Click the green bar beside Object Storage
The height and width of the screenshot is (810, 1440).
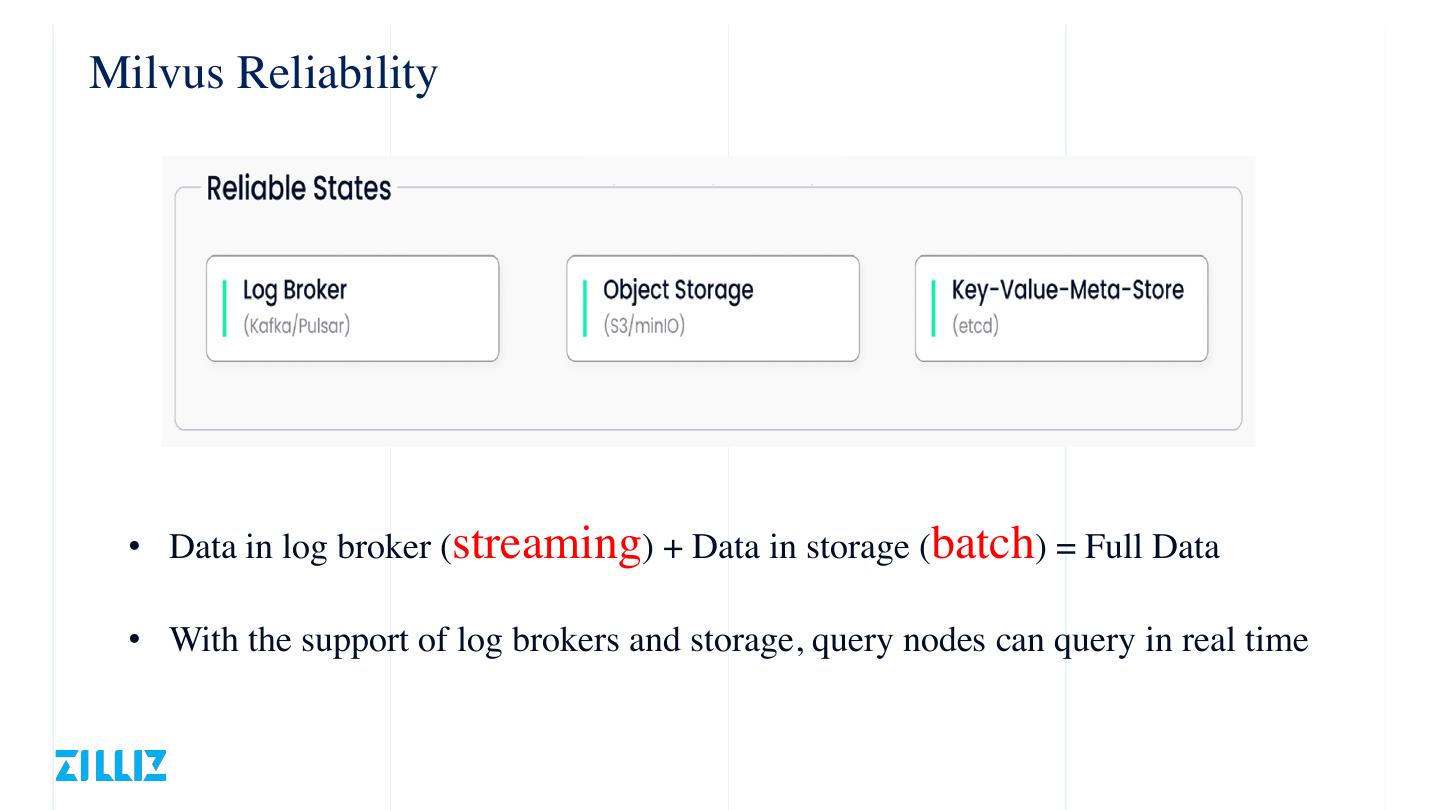pos(585,308)
